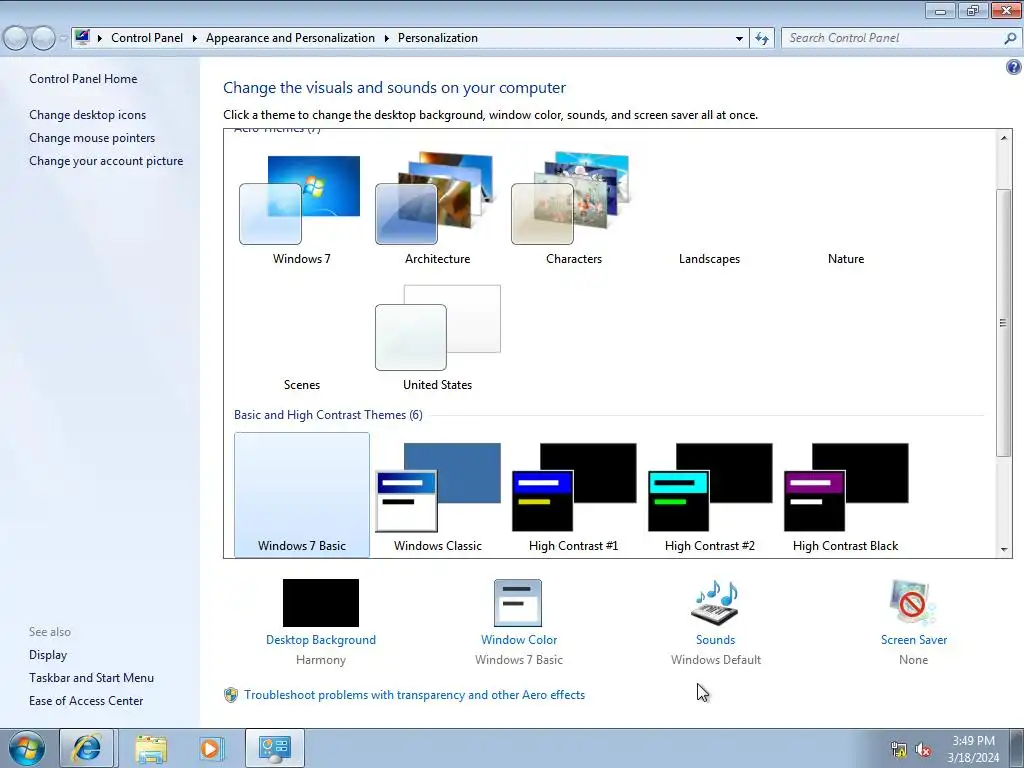The image size is (1024, 768).
Task: Click the Window Color link text
Action: pos(519,640)
